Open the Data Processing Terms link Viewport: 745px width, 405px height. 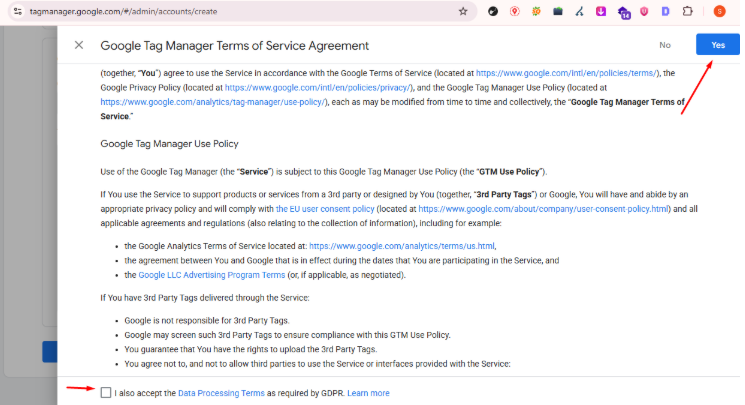[221, 393]
